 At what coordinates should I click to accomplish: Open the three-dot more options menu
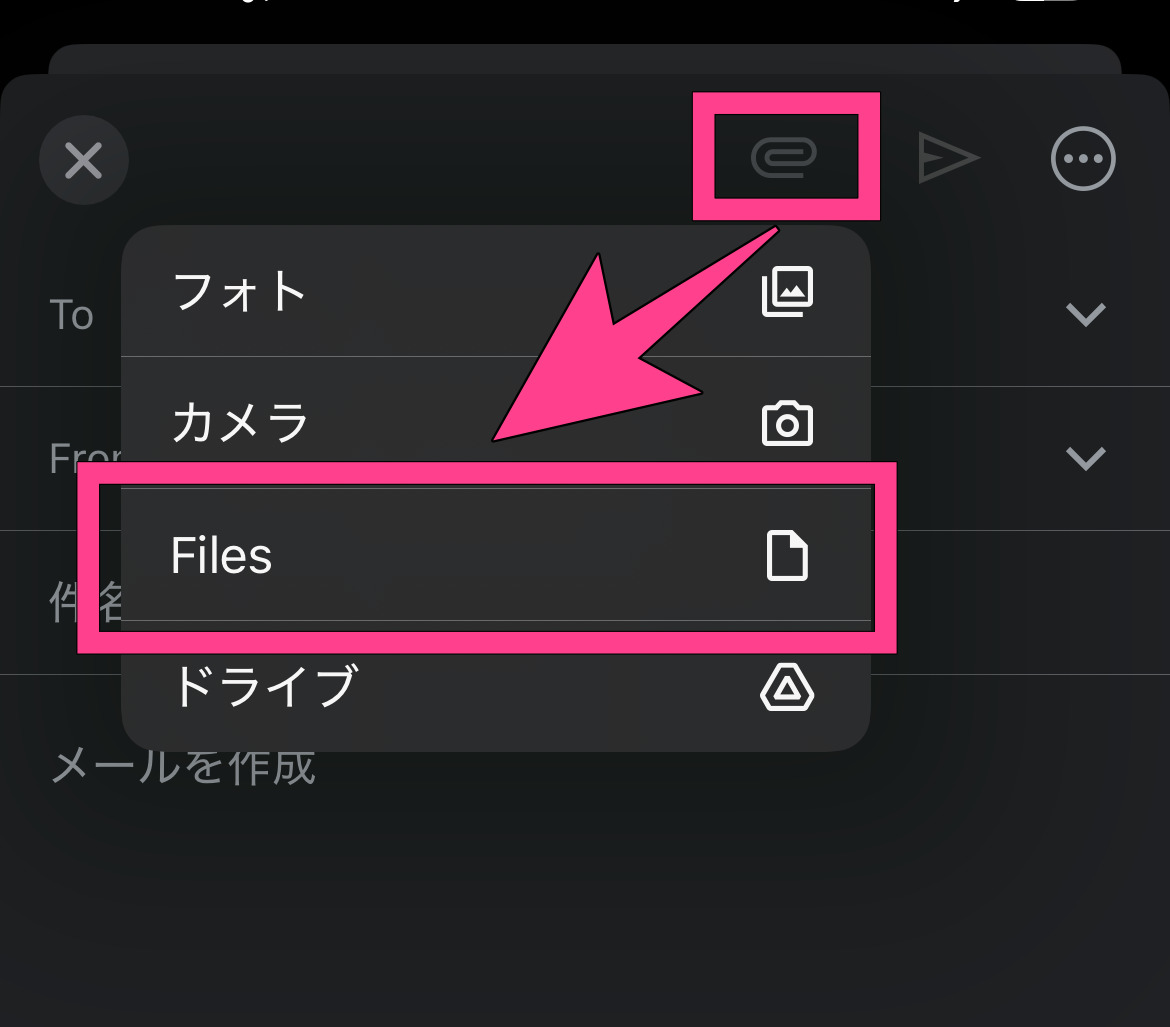coord(1082,159)
